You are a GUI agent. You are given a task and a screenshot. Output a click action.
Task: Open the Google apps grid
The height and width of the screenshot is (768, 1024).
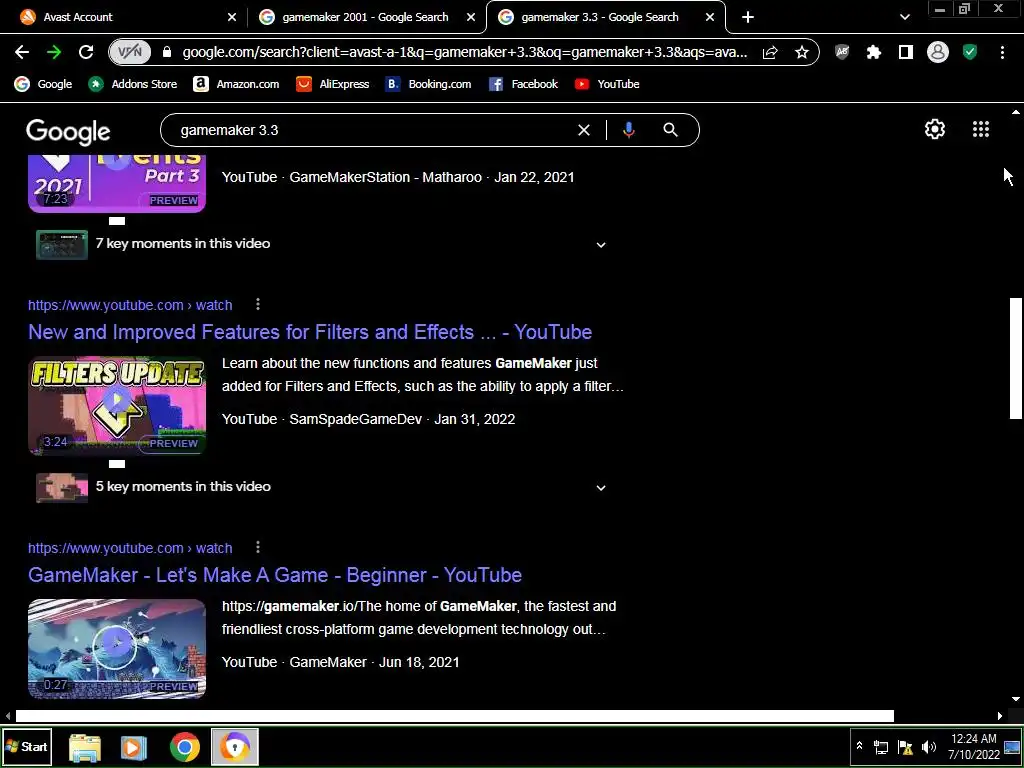coord(980,129)
